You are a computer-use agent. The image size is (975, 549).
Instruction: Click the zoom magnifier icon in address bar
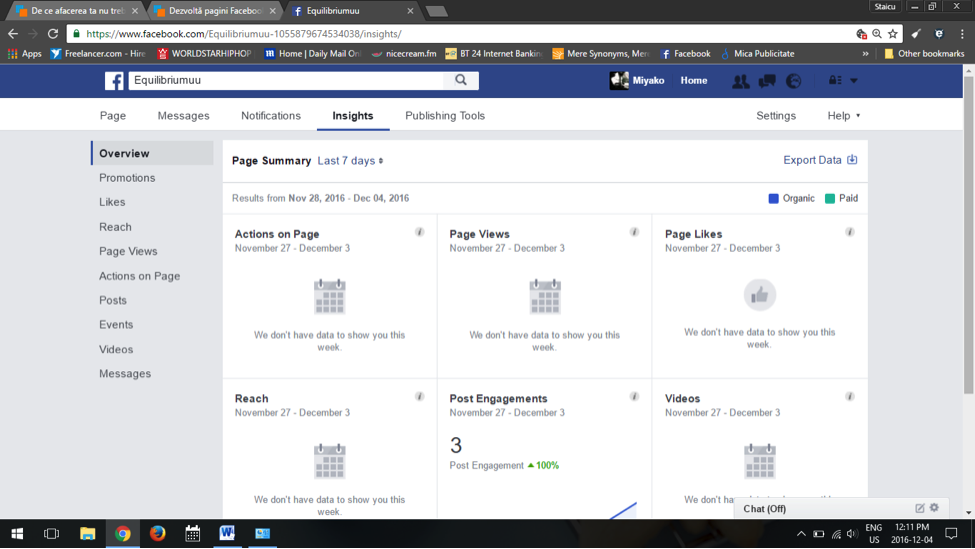[x=877, y=34]
